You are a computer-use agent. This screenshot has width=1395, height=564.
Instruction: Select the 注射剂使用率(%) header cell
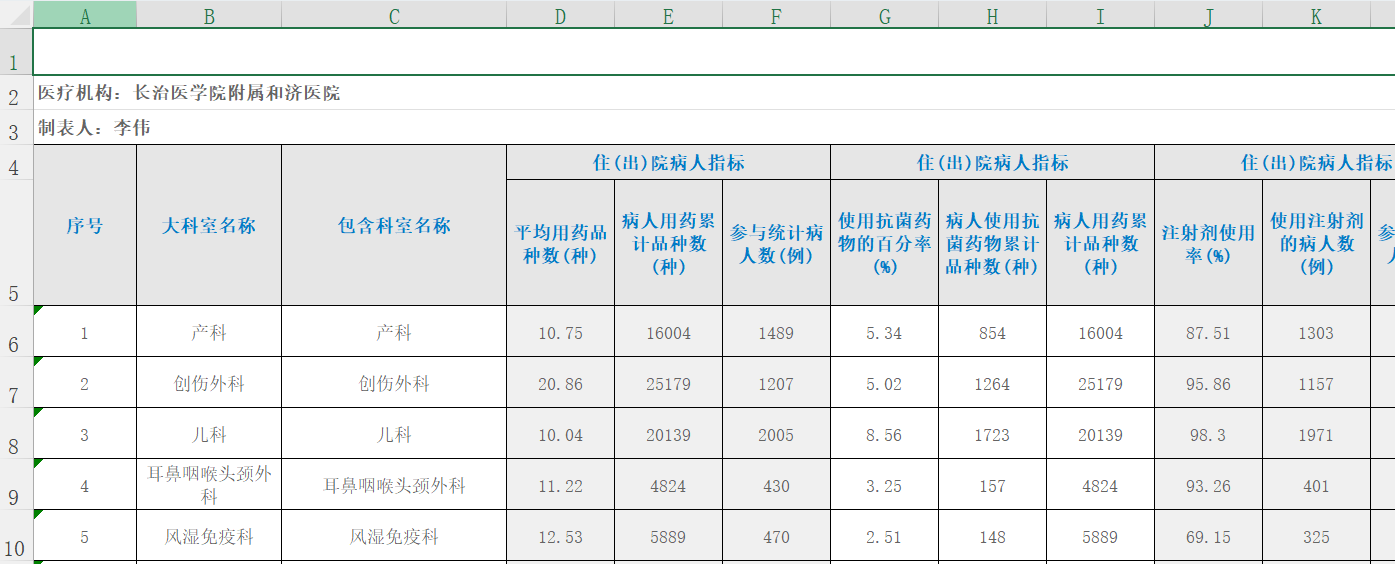(1208, 243)
